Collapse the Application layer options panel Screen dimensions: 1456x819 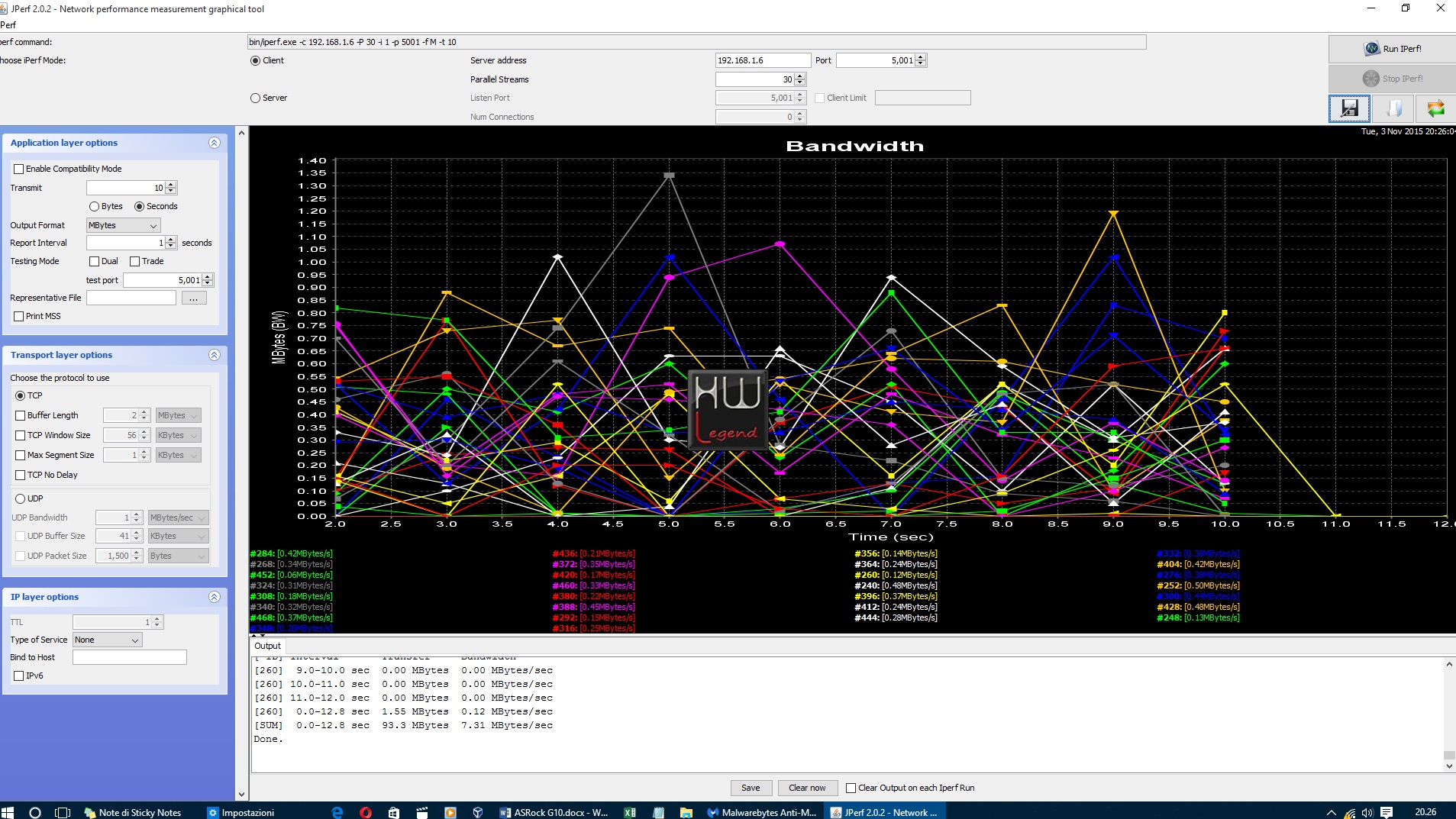tap(215, 143)
